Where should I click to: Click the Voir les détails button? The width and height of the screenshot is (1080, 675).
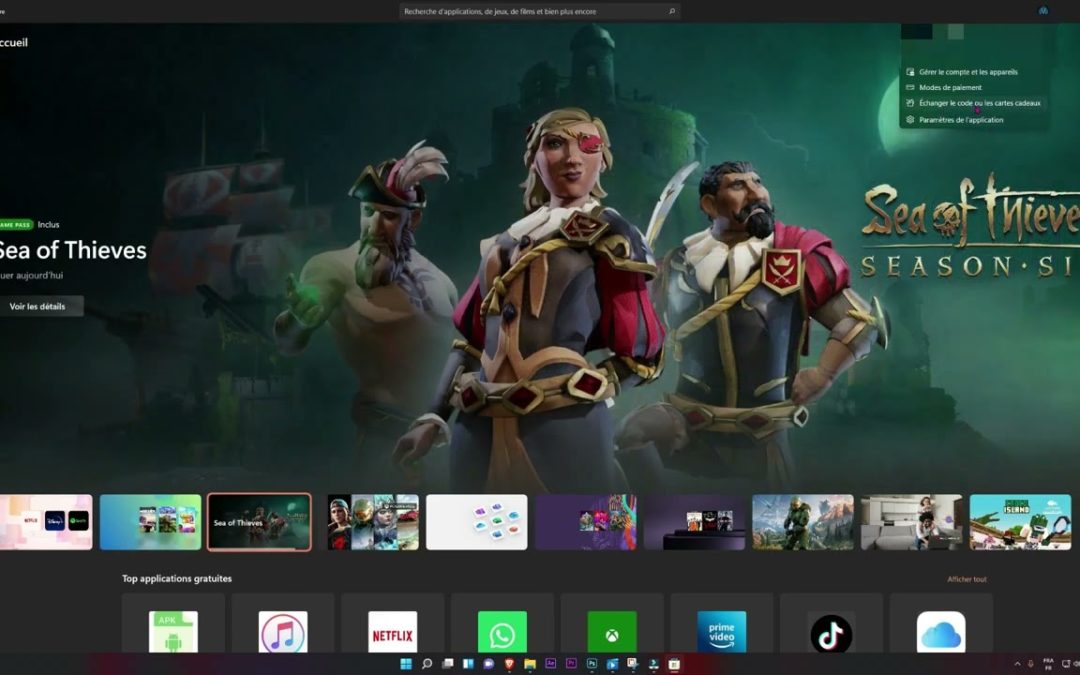click(40, 307)
